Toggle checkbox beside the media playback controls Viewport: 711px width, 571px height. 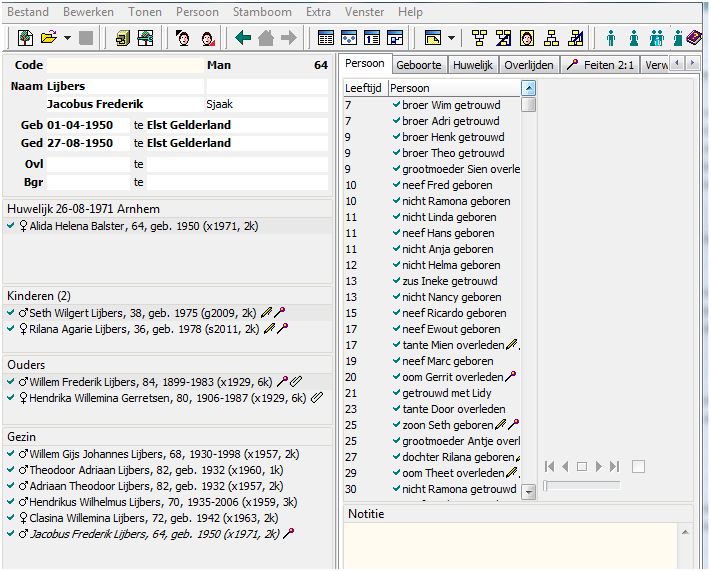click(638, 466)
